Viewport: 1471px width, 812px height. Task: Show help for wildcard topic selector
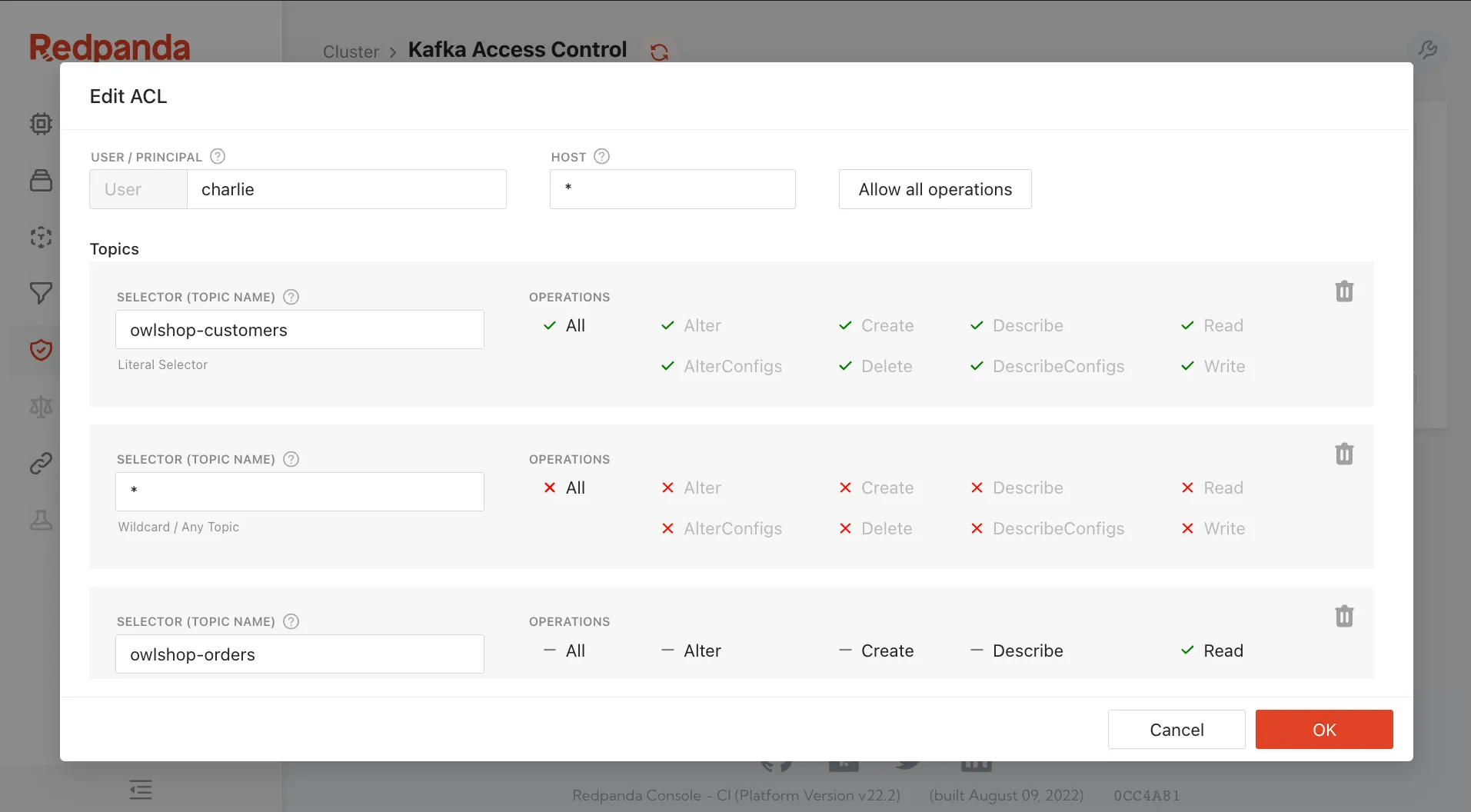[291, 459]
